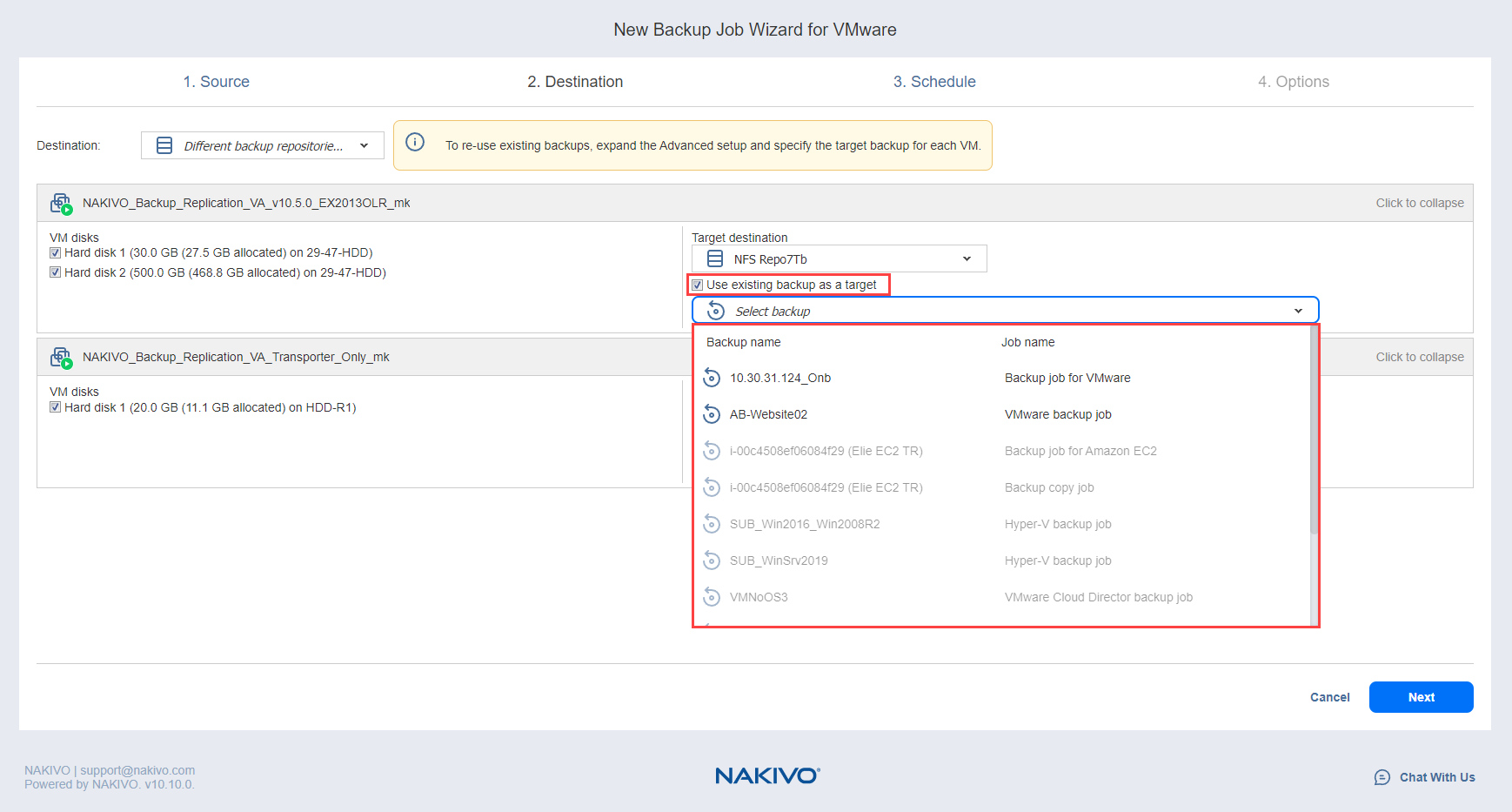Open the Destination repositories dropdown
This screenshot has width=1512, height=812.
(x=262, y=145)
